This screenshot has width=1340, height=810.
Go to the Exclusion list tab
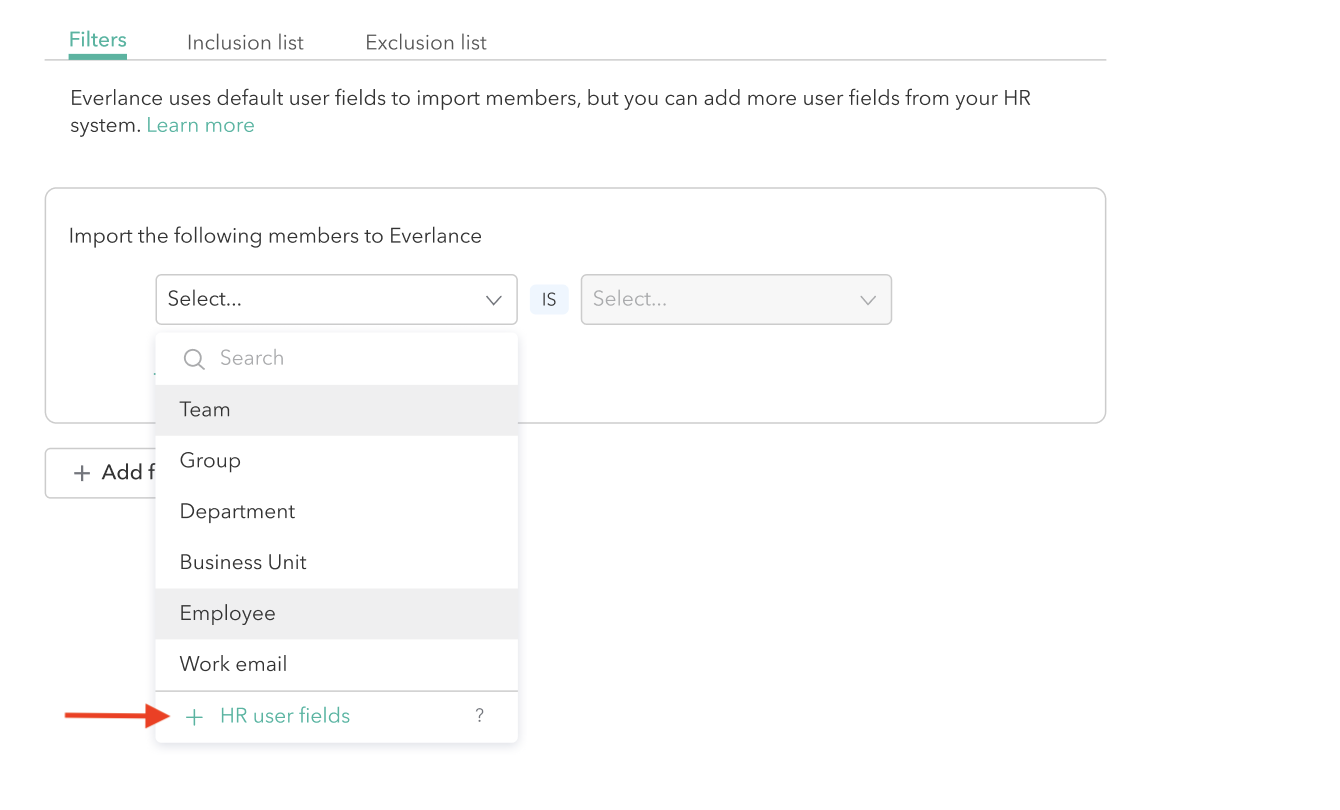click(426, 43)
